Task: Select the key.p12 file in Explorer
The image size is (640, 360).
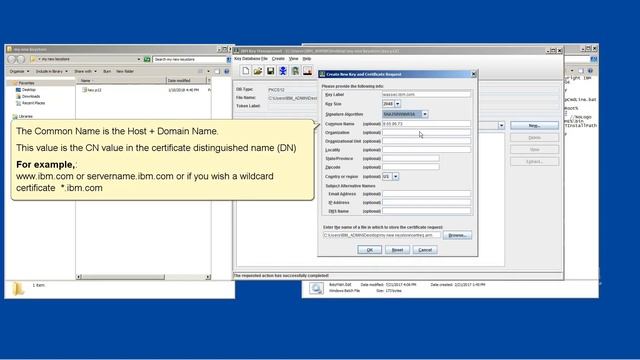Action: 92,90
